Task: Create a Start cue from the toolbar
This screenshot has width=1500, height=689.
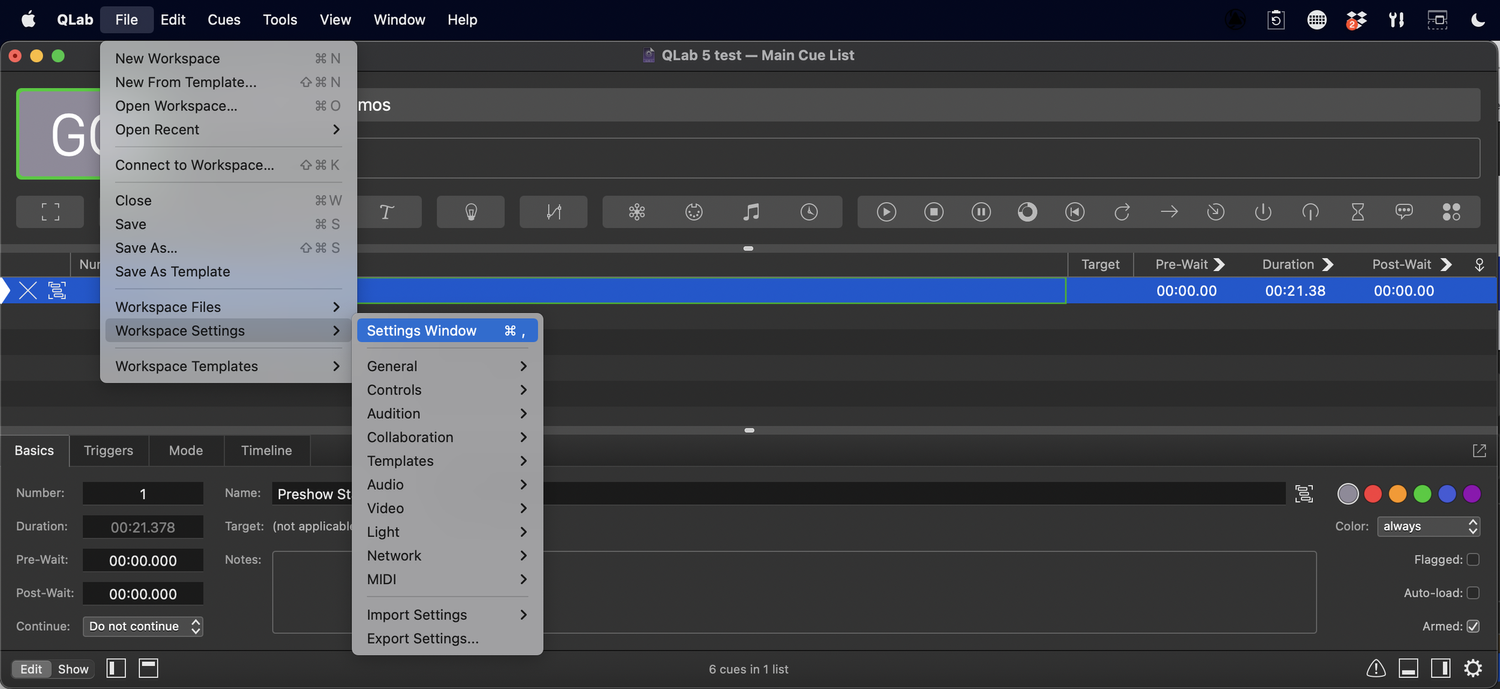Action: pyautogui.click(x=886, y=211)
